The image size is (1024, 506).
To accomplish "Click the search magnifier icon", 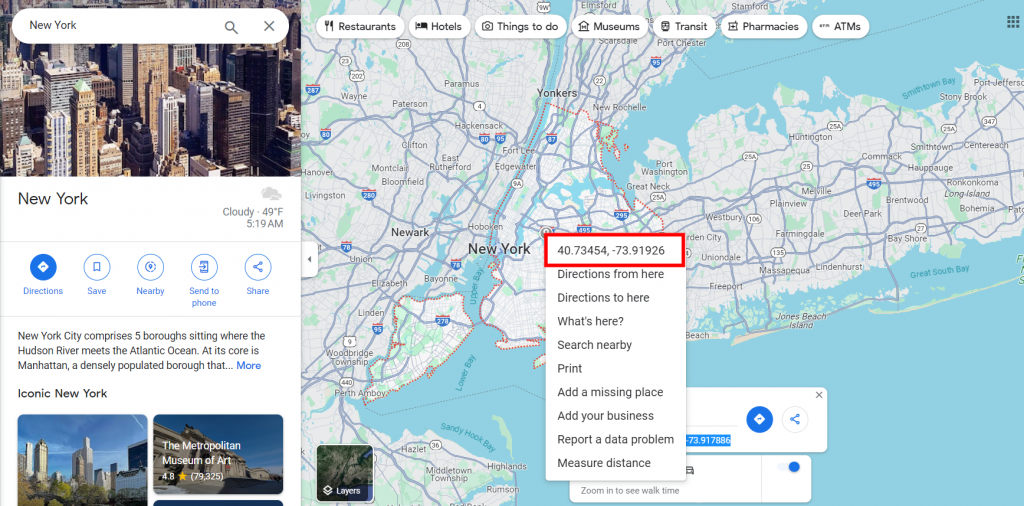I will click(231, 27).
